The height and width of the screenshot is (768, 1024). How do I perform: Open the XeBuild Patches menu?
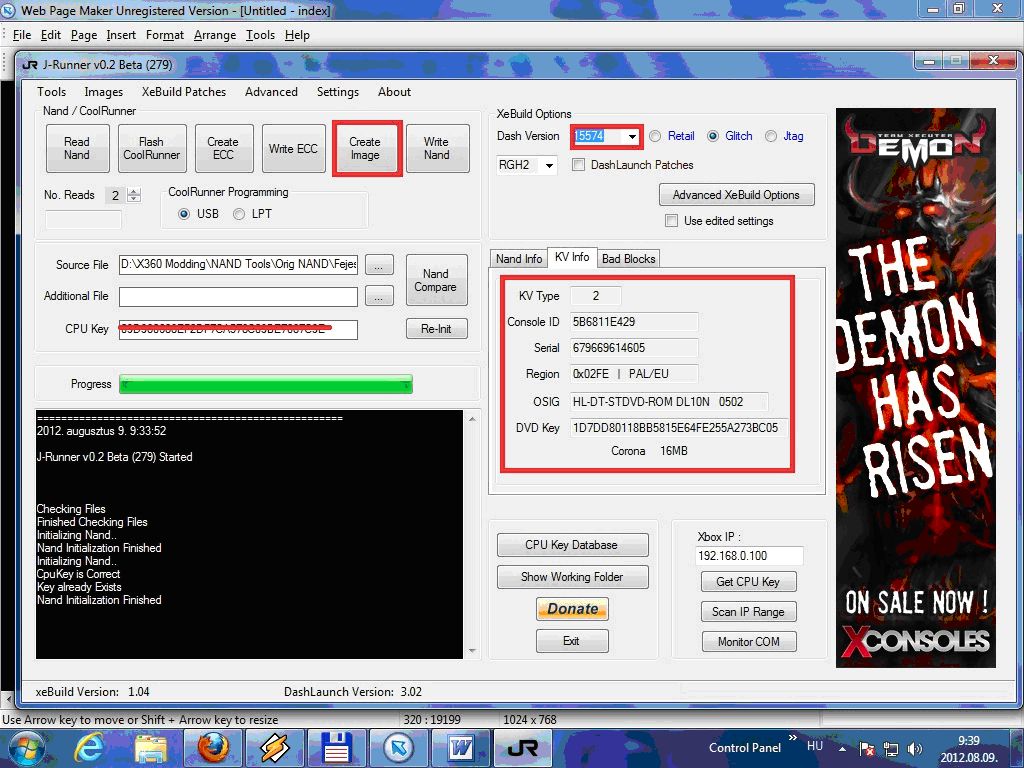pyautogui.click(x=184, y=92)
